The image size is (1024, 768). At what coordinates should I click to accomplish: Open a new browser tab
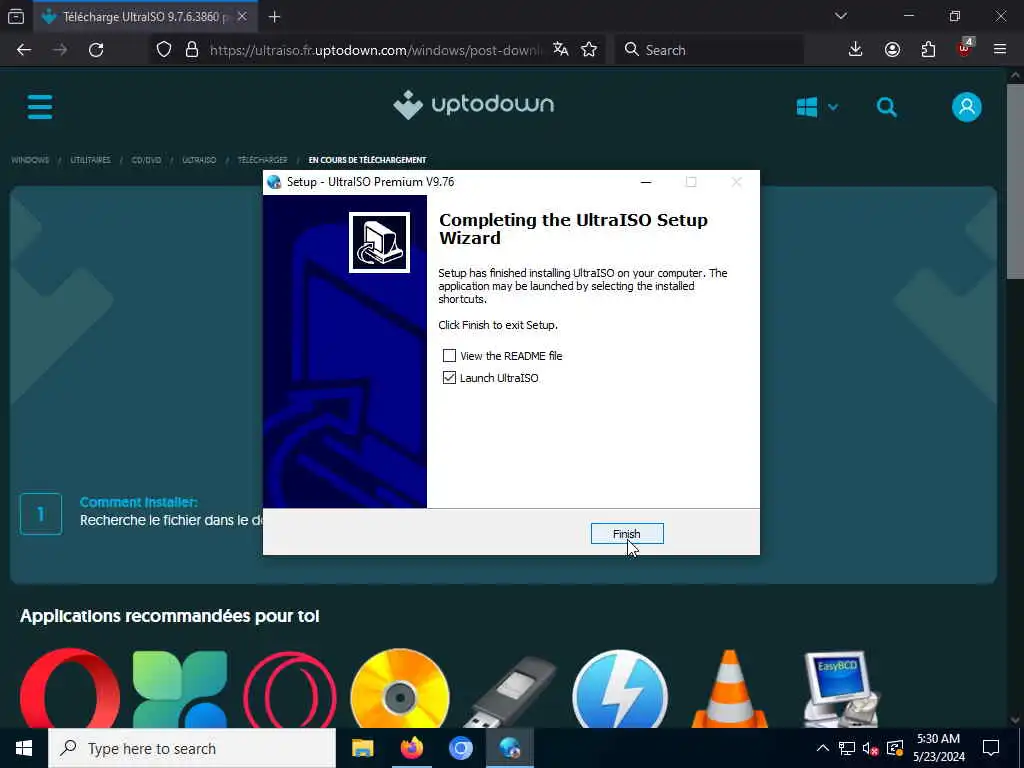274,17
